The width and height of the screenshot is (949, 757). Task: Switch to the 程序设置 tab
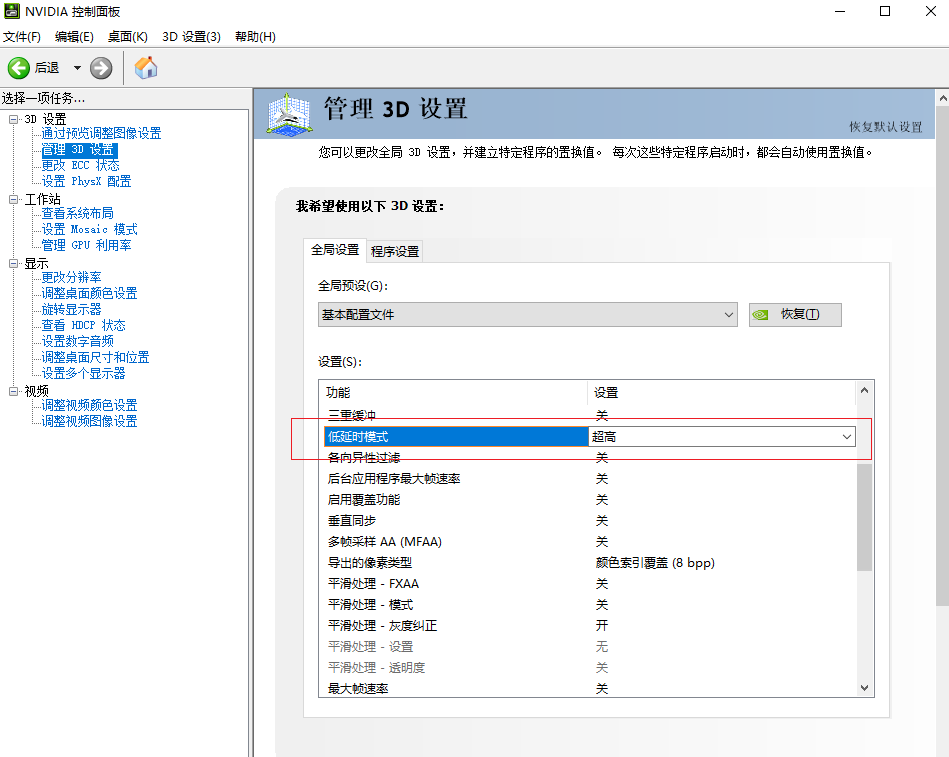click(395, 251)
